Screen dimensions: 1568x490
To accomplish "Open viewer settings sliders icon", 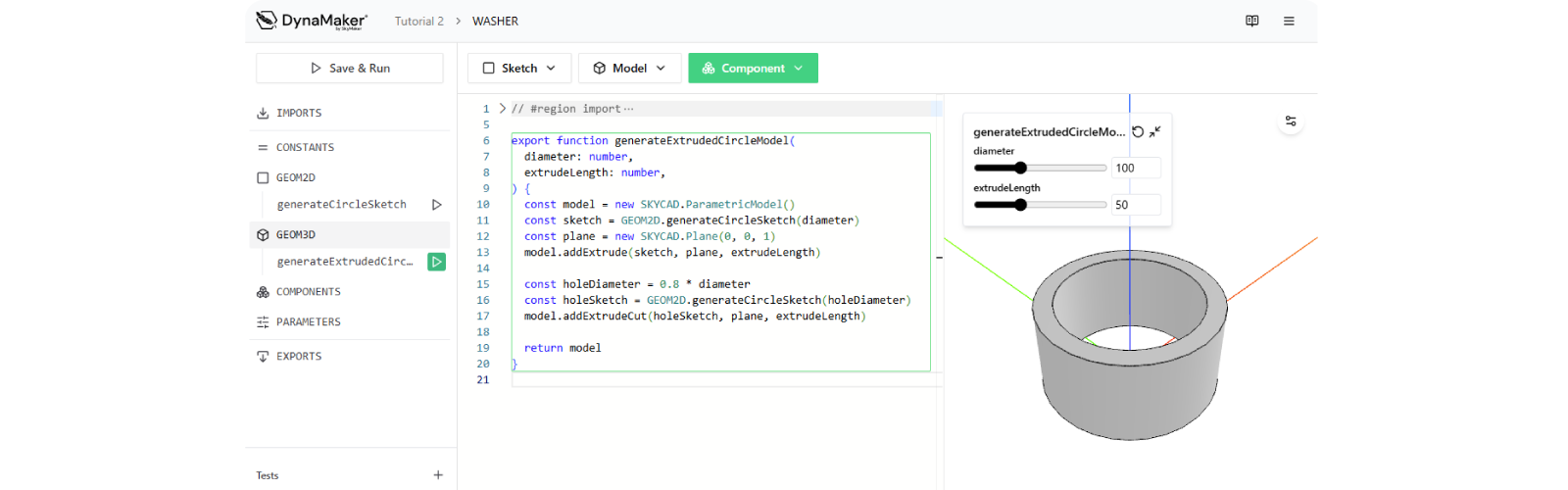I will (x=1291, y=122).
